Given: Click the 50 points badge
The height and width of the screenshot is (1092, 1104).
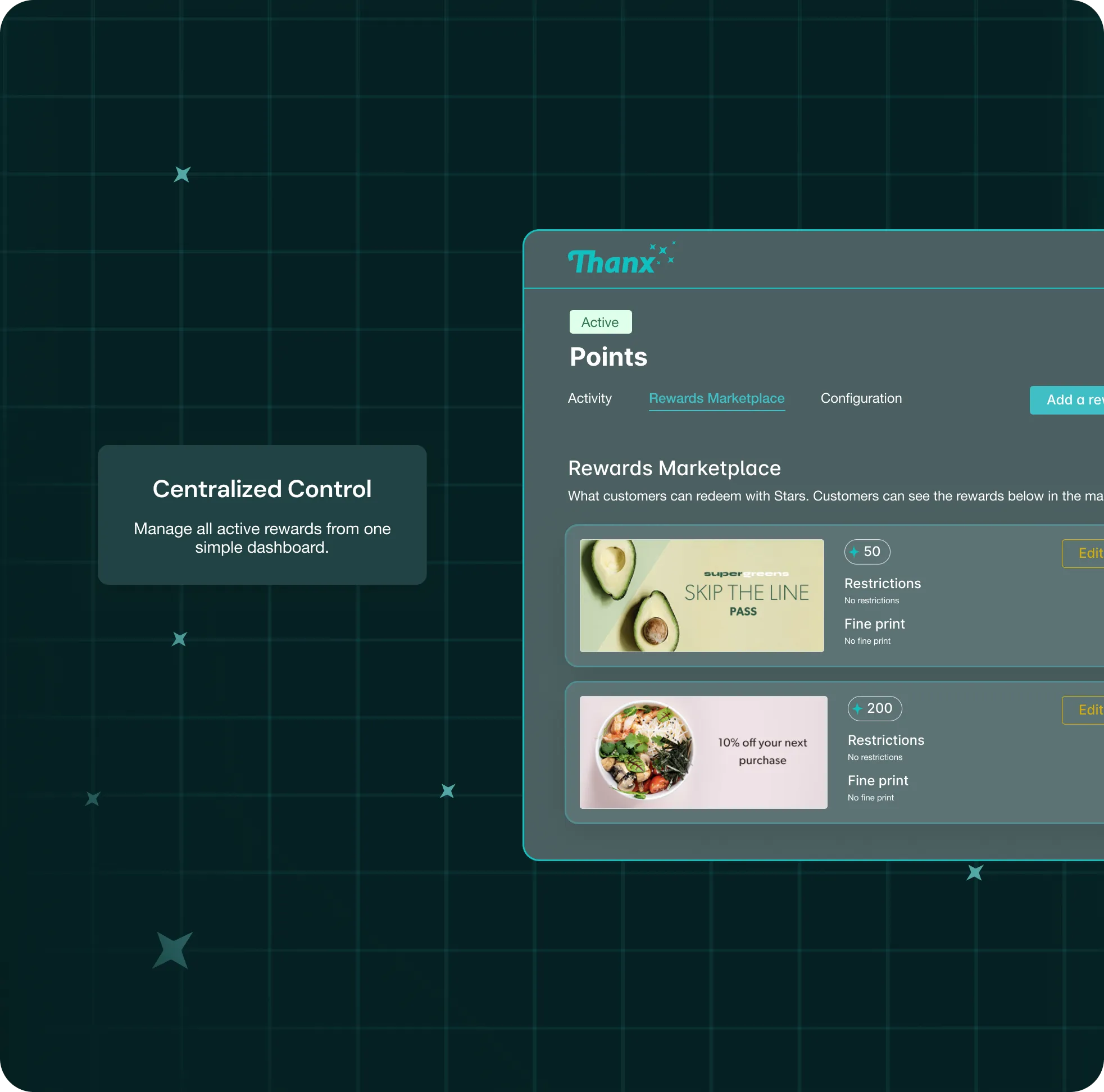Looking at the screenshot, I should coord(867,552).
